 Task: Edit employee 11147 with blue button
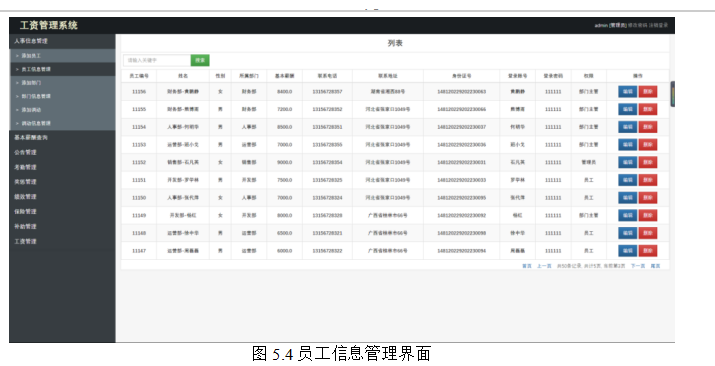627,251
